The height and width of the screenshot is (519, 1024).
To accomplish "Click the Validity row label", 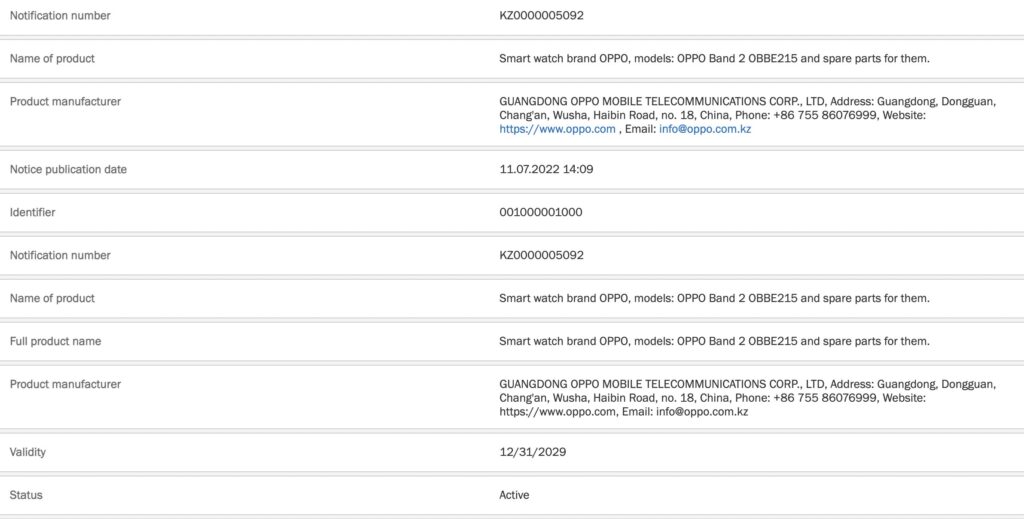I will pyautogui.click(x=28, y=452).
